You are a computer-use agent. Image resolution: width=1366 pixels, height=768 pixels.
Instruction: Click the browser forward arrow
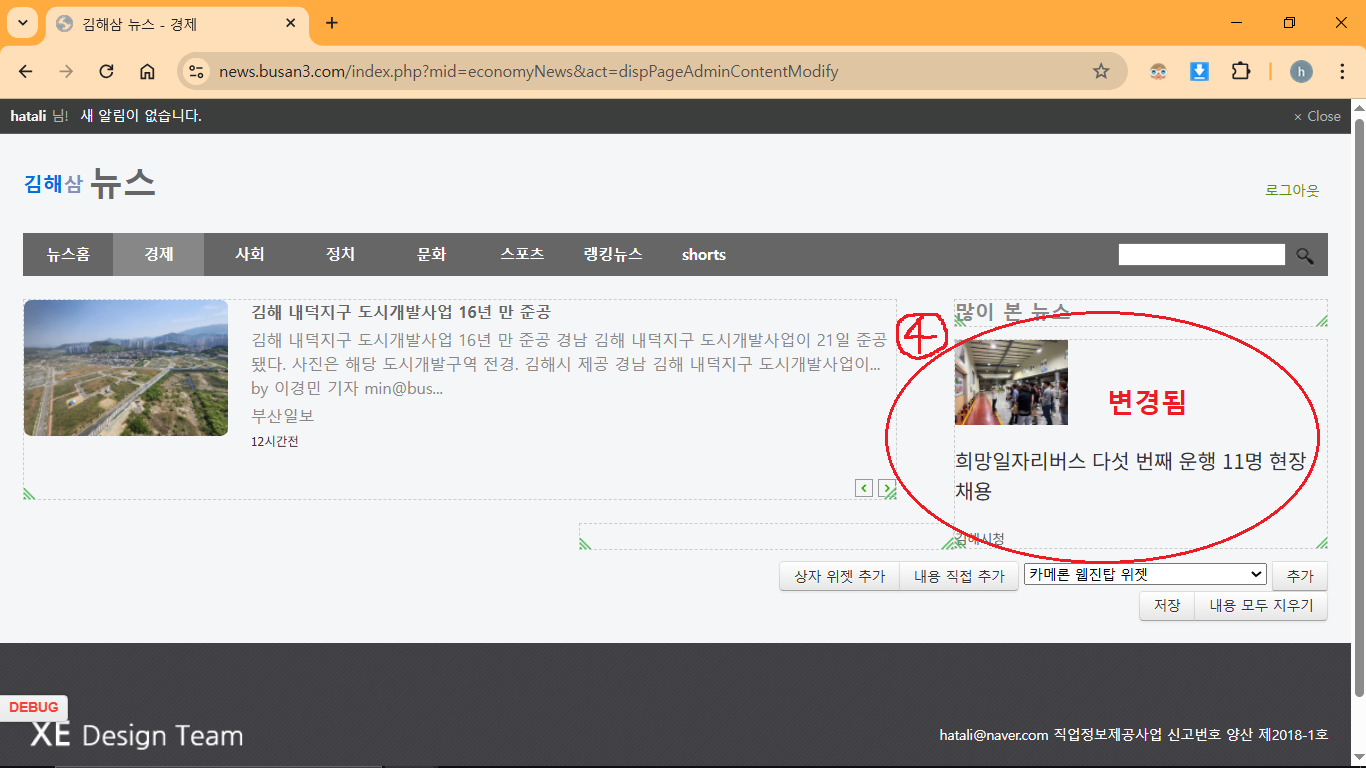click(x=66, y=71)
